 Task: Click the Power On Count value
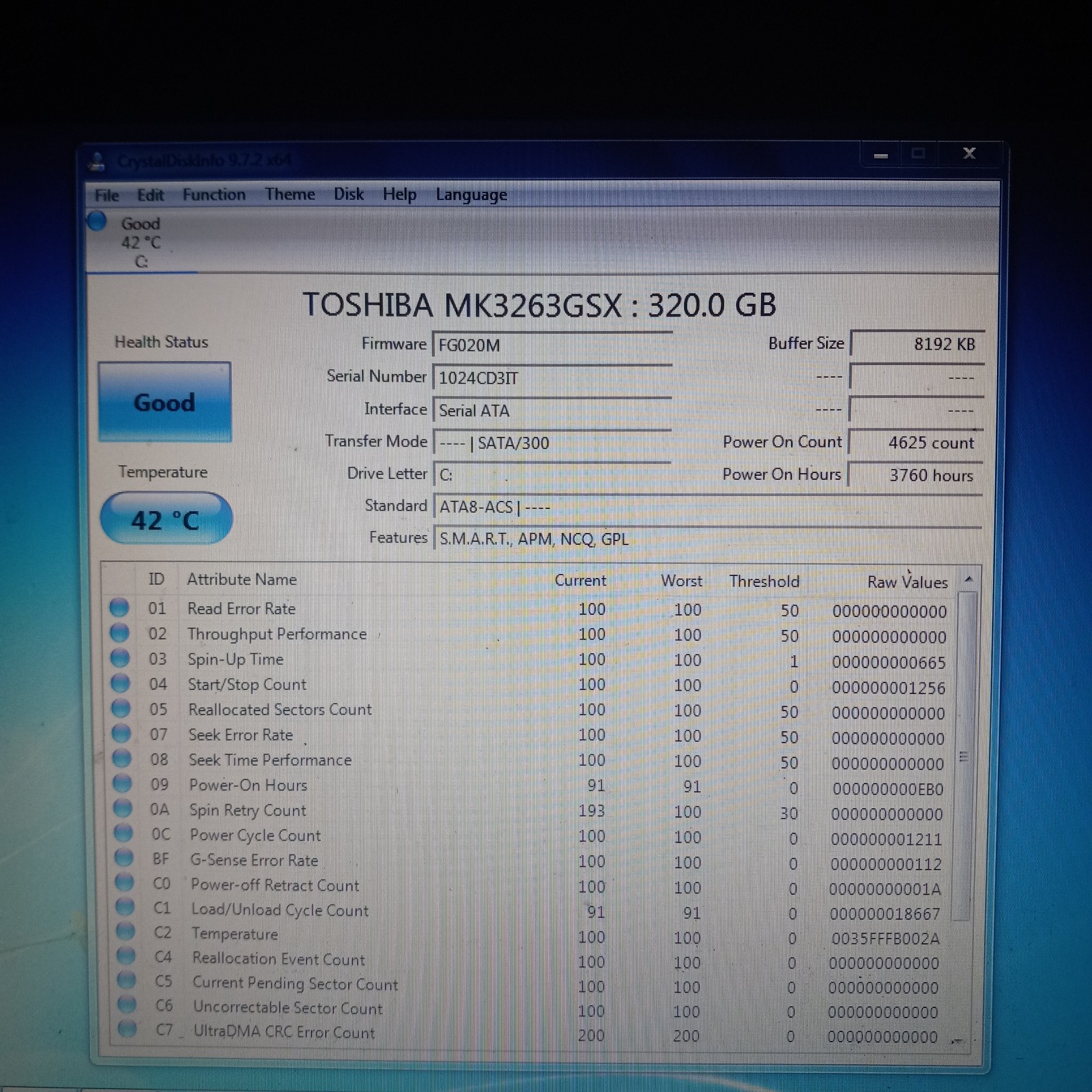pyautogui.click(x=917, y=442)
